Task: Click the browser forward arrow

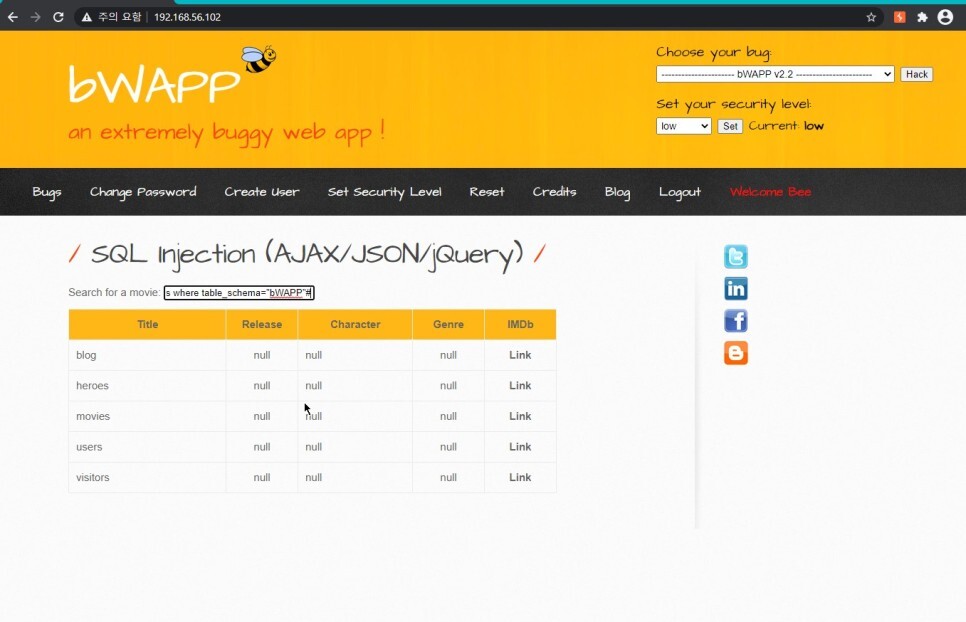Action: [x=36, y=17]
